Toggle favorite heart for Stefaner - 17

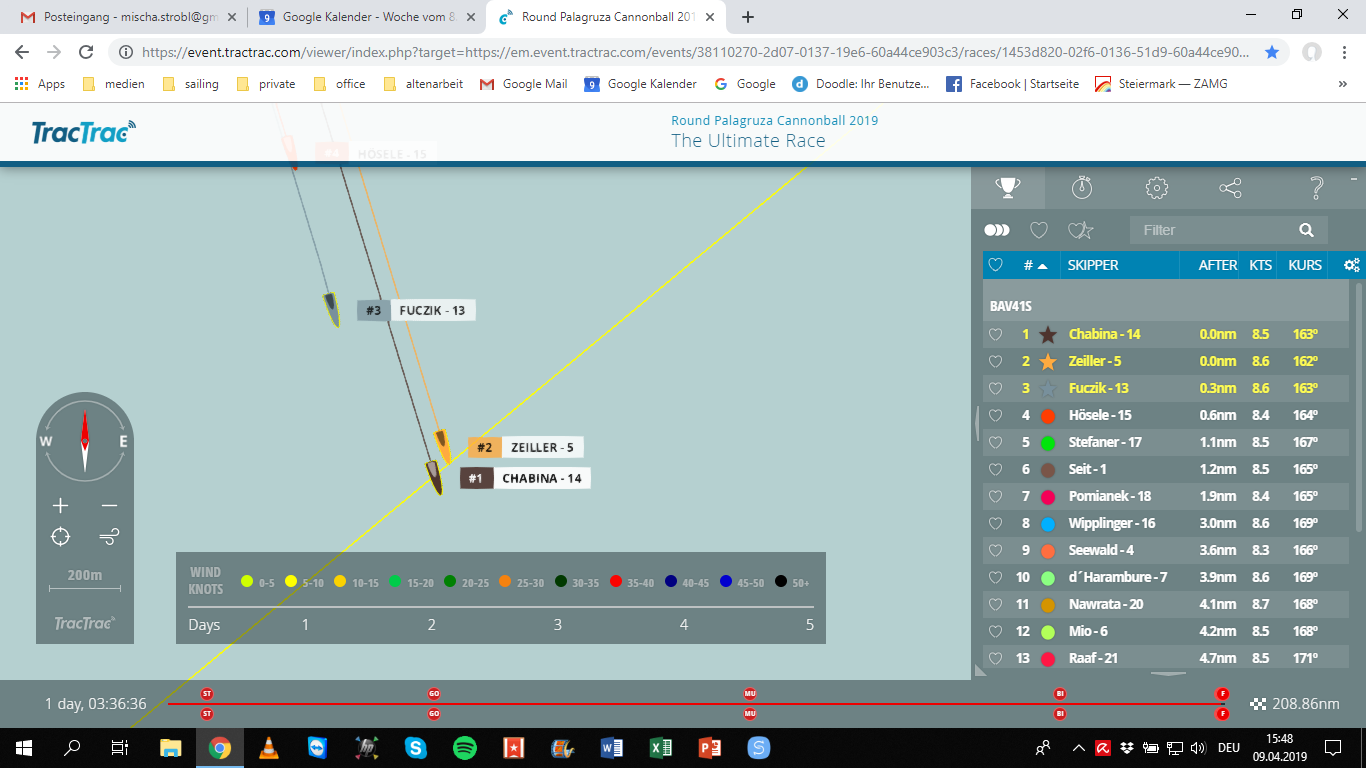tap(995, 443)
